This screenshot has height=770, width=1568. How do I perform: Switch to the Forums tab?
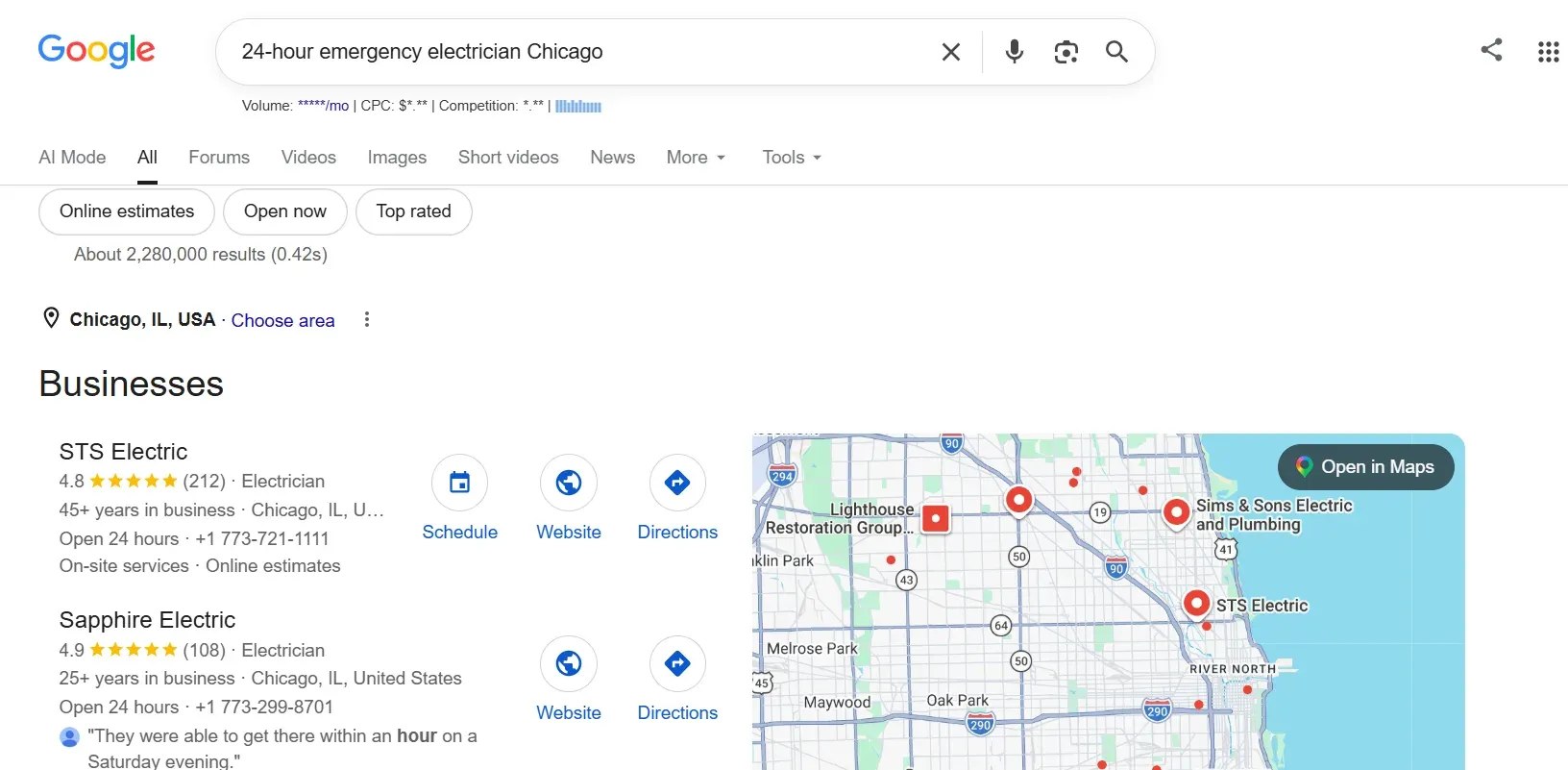point(219,158)
